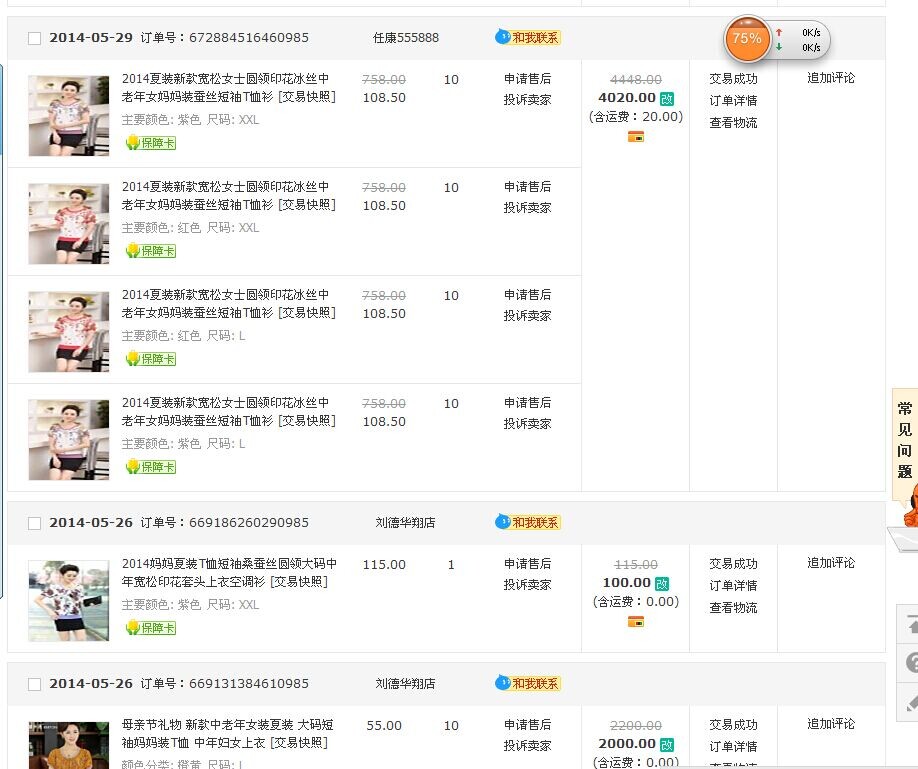Click 申请售后 for red XXL item
This screenshot has width=918, height=769.
click(x=527, y=186)
